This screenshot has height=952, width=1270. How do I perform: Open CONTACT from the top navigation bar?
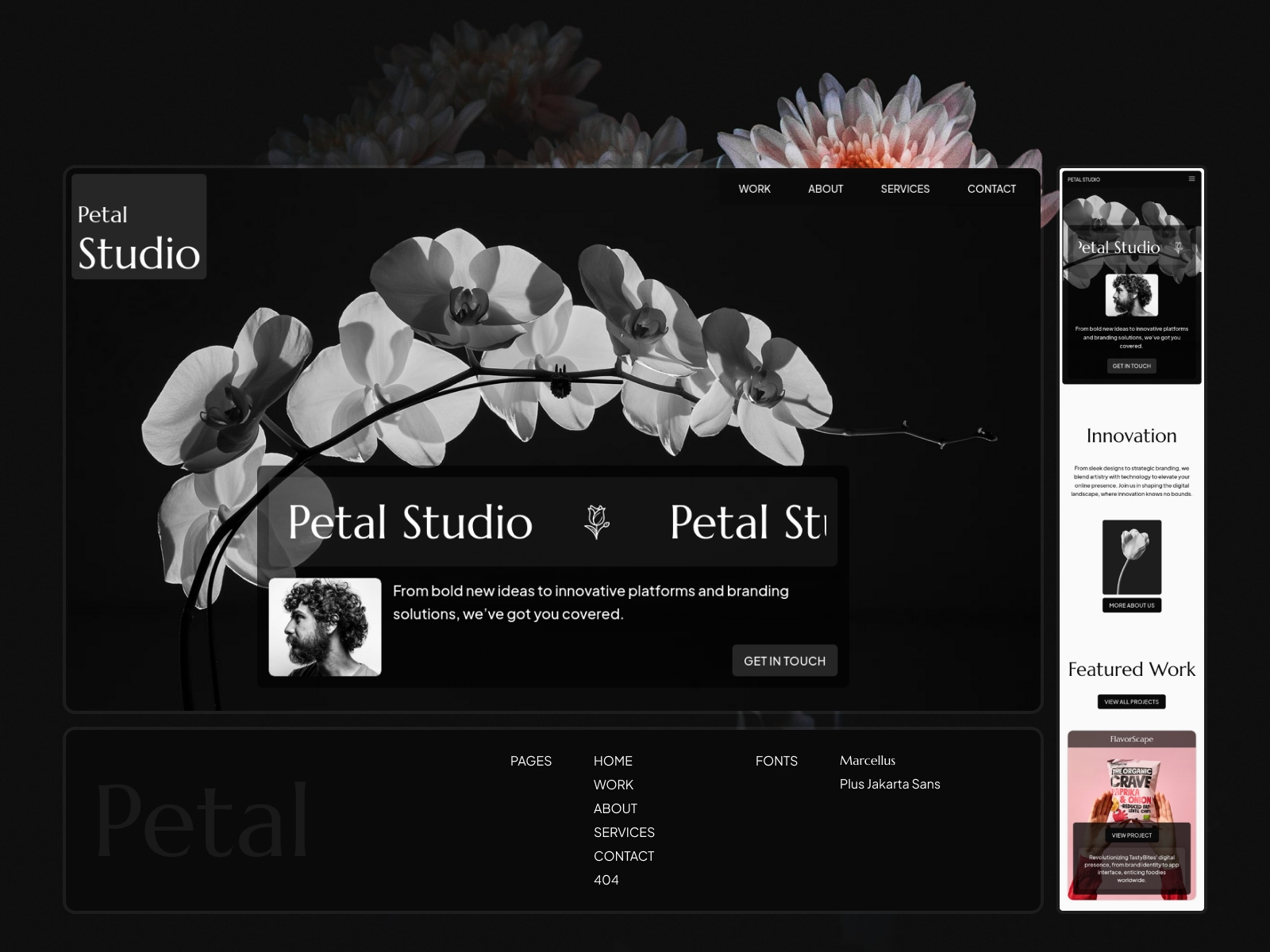coord(991,189)
